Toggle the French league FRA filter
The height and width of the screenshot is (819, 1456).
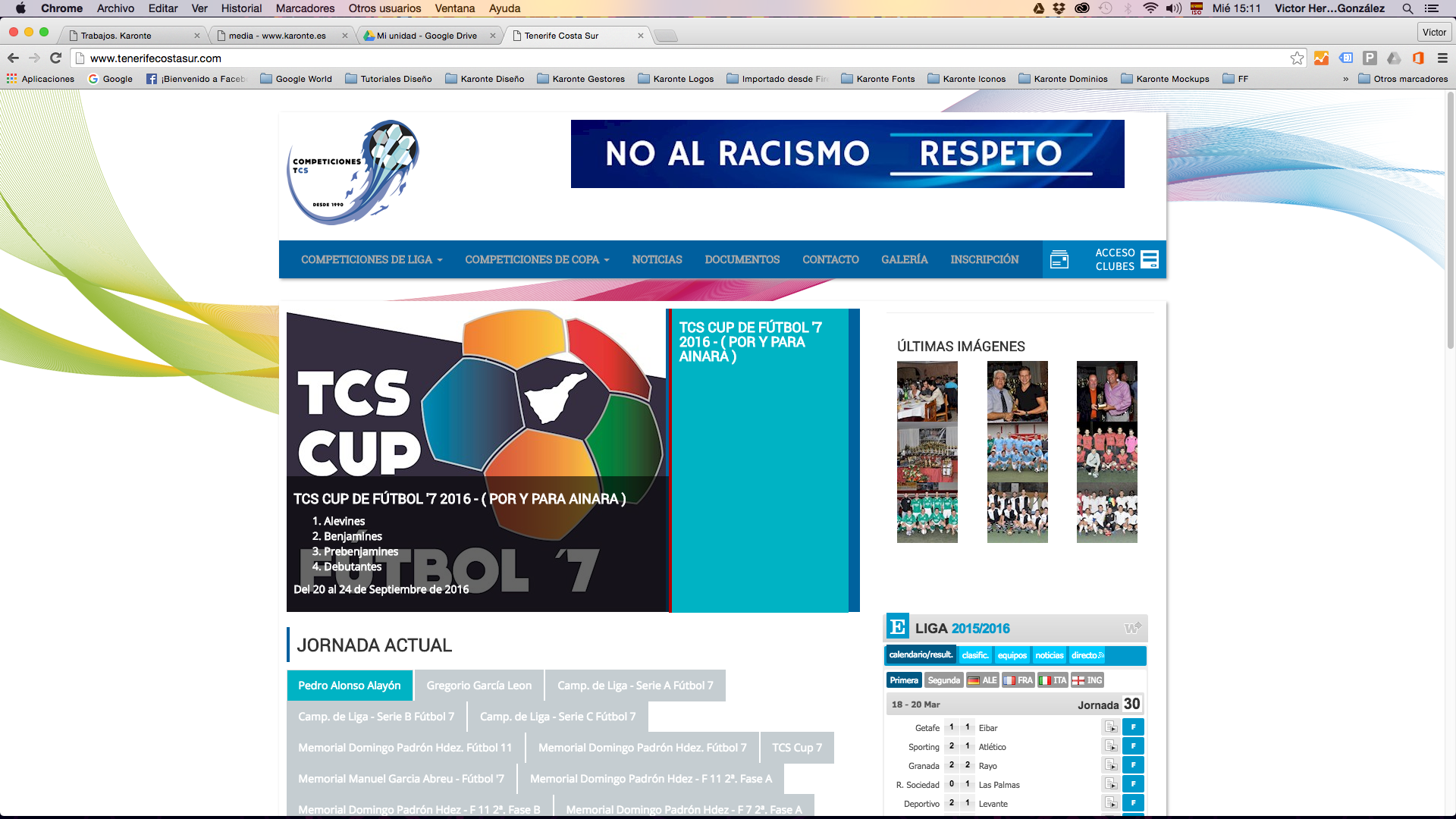[x=1018, y=680]
